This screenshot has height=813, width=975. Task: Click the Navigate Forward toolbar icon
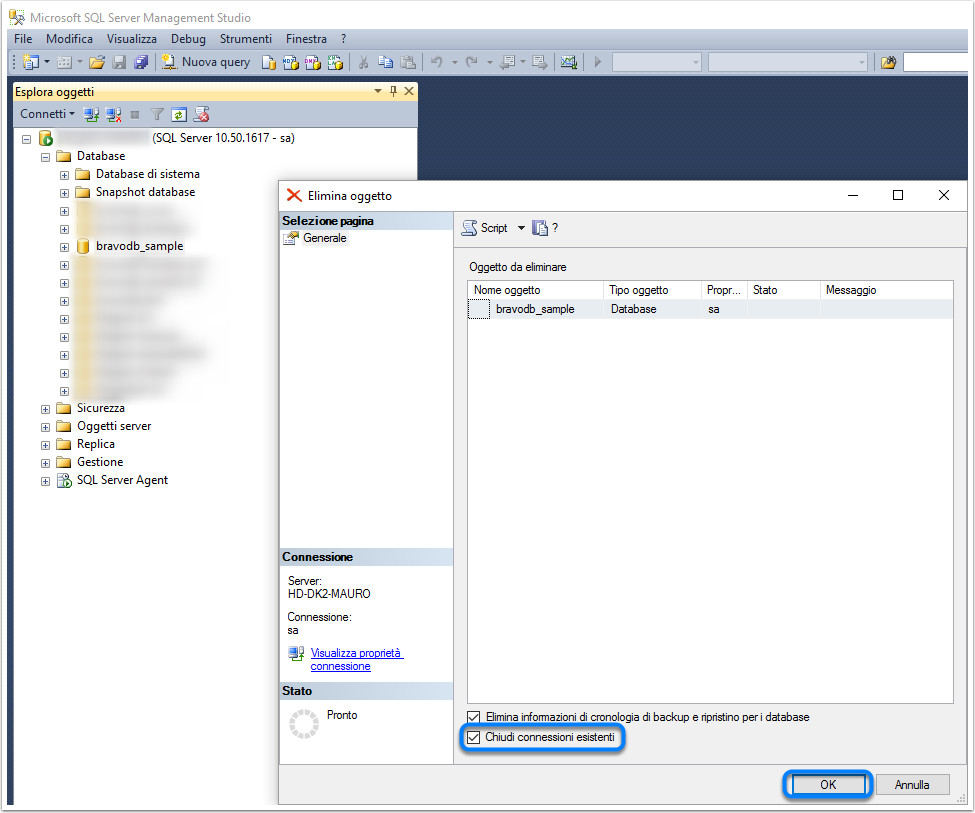(539, 62)
